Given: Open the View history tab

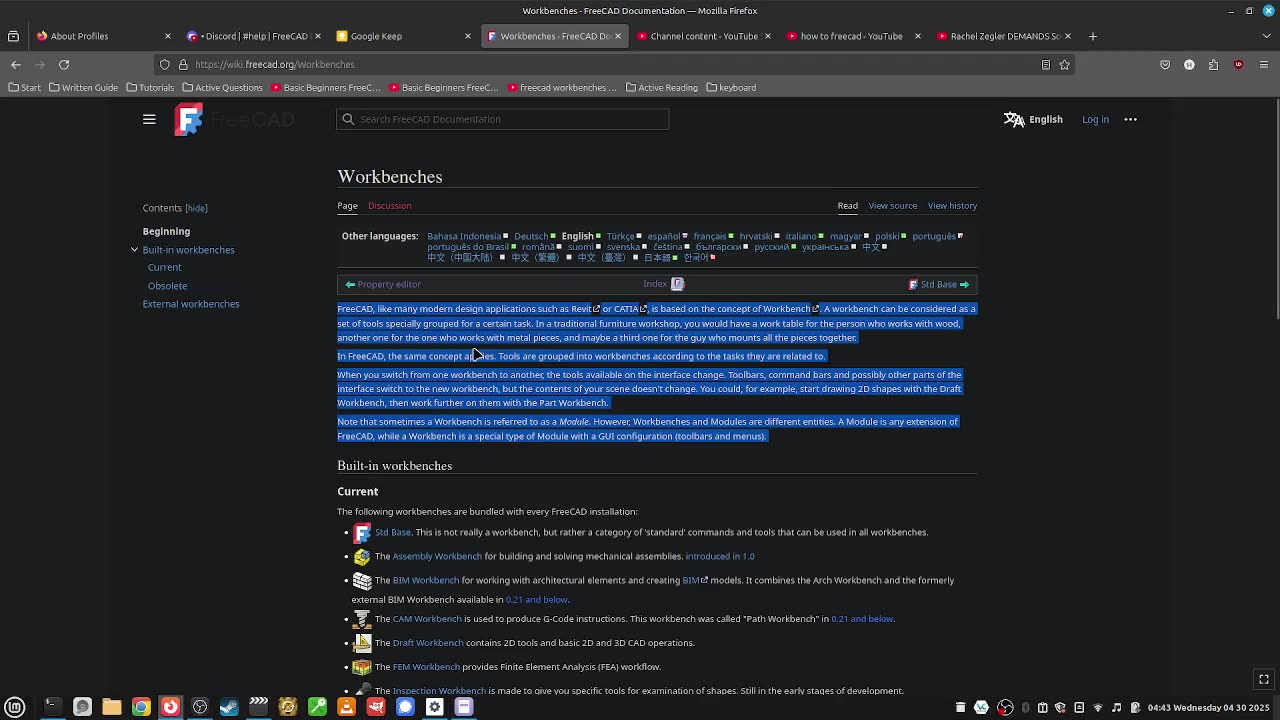Looking at the screenshot, I should coord(952,206).
